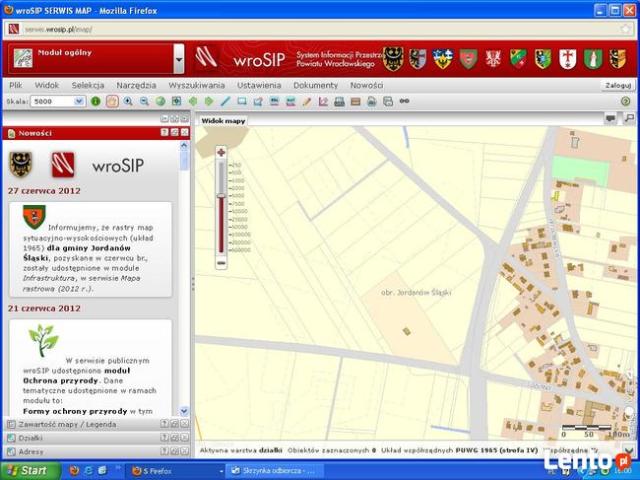The width and height of the screenshot is (640, 480).
Task: Open the Moduł ogólny module dropdown
Action: click(179, 58)
